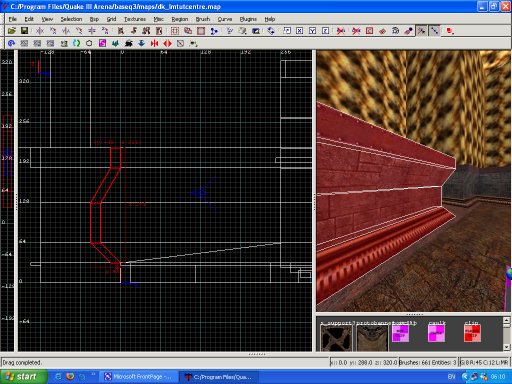
Task: Click the red diamond-shaped toolbar icon
Action: (x=382, y=31)
